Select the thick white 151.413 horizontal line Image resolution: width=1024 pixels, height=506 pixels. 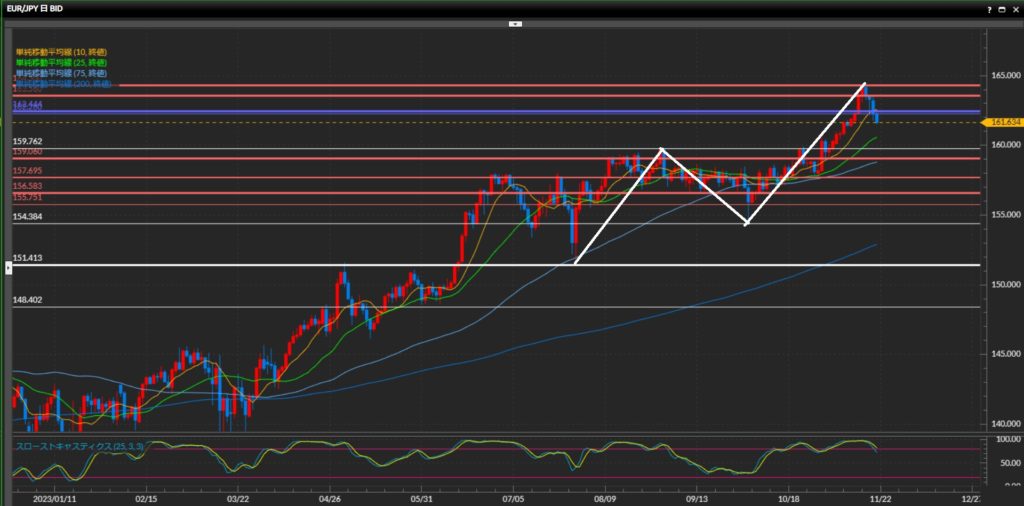tap(500, 265)
